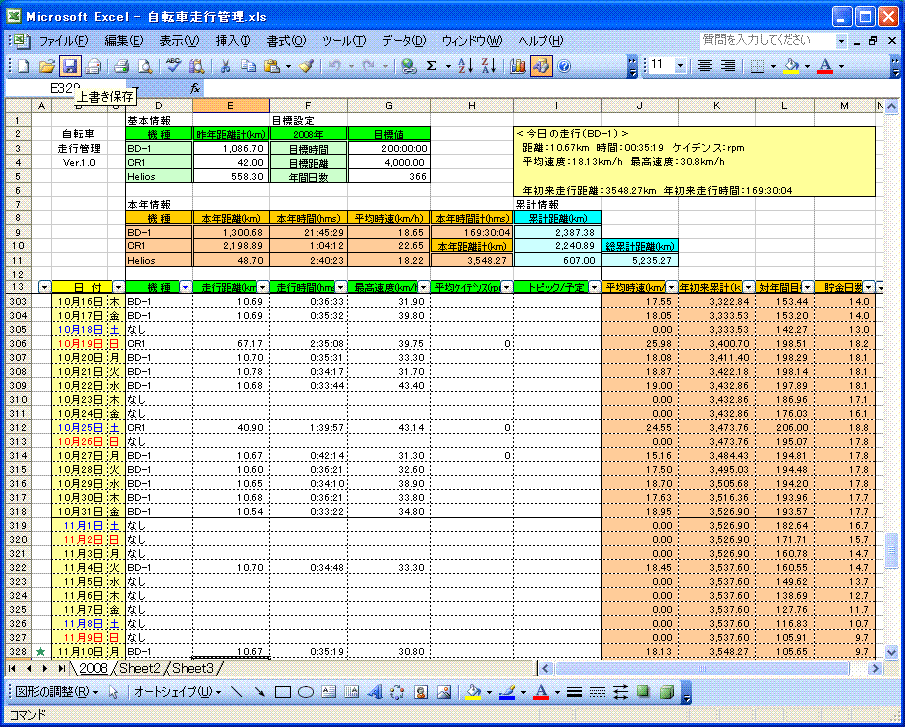Click the New workbook icon
This screenshot has height=727, width=905.
coord(24,66)
